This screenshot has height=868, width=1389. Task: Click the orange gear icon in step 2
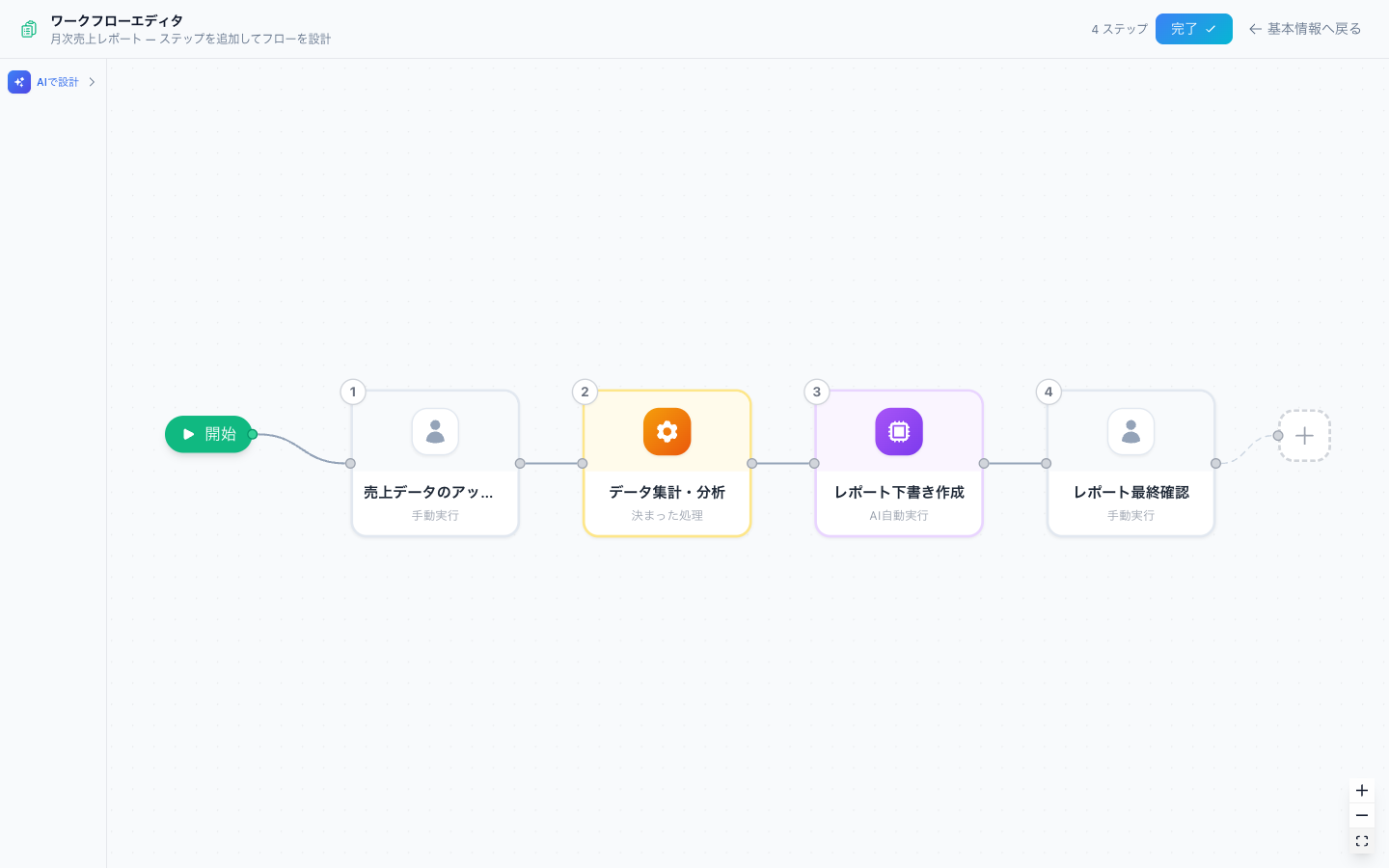pos(667,432)
